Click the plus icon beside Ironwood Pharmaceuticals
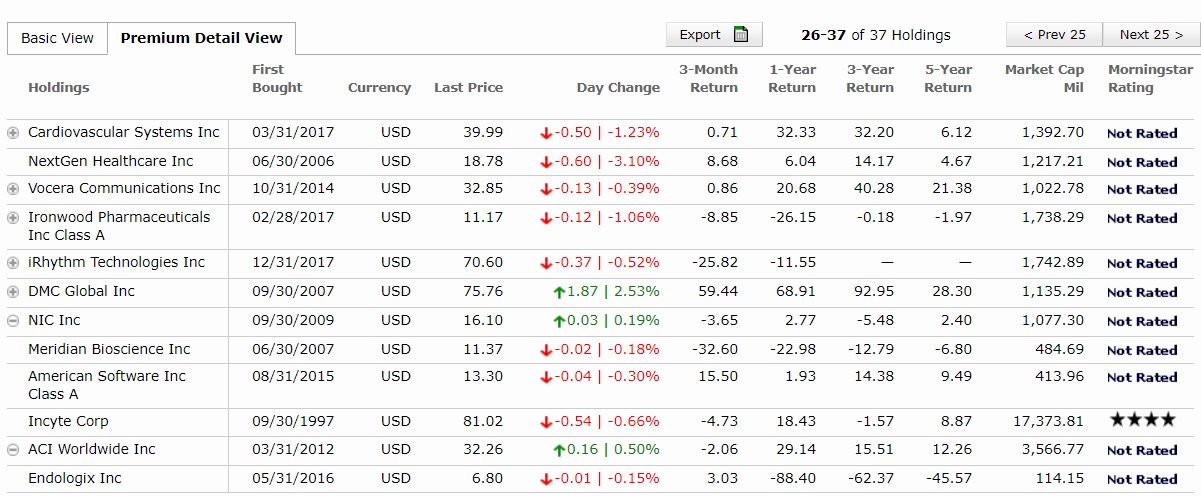This screenshot has width=1201, height=497. tap(13, 218)
